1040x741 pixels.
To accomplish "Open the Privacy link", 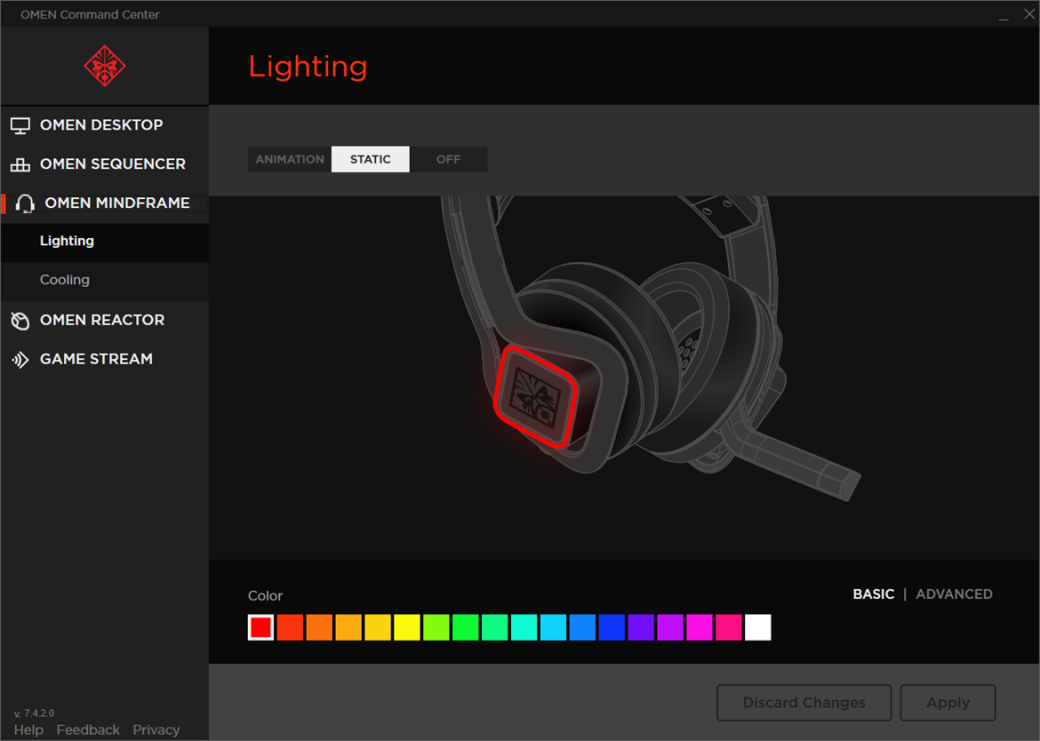I will click(156, 730).
